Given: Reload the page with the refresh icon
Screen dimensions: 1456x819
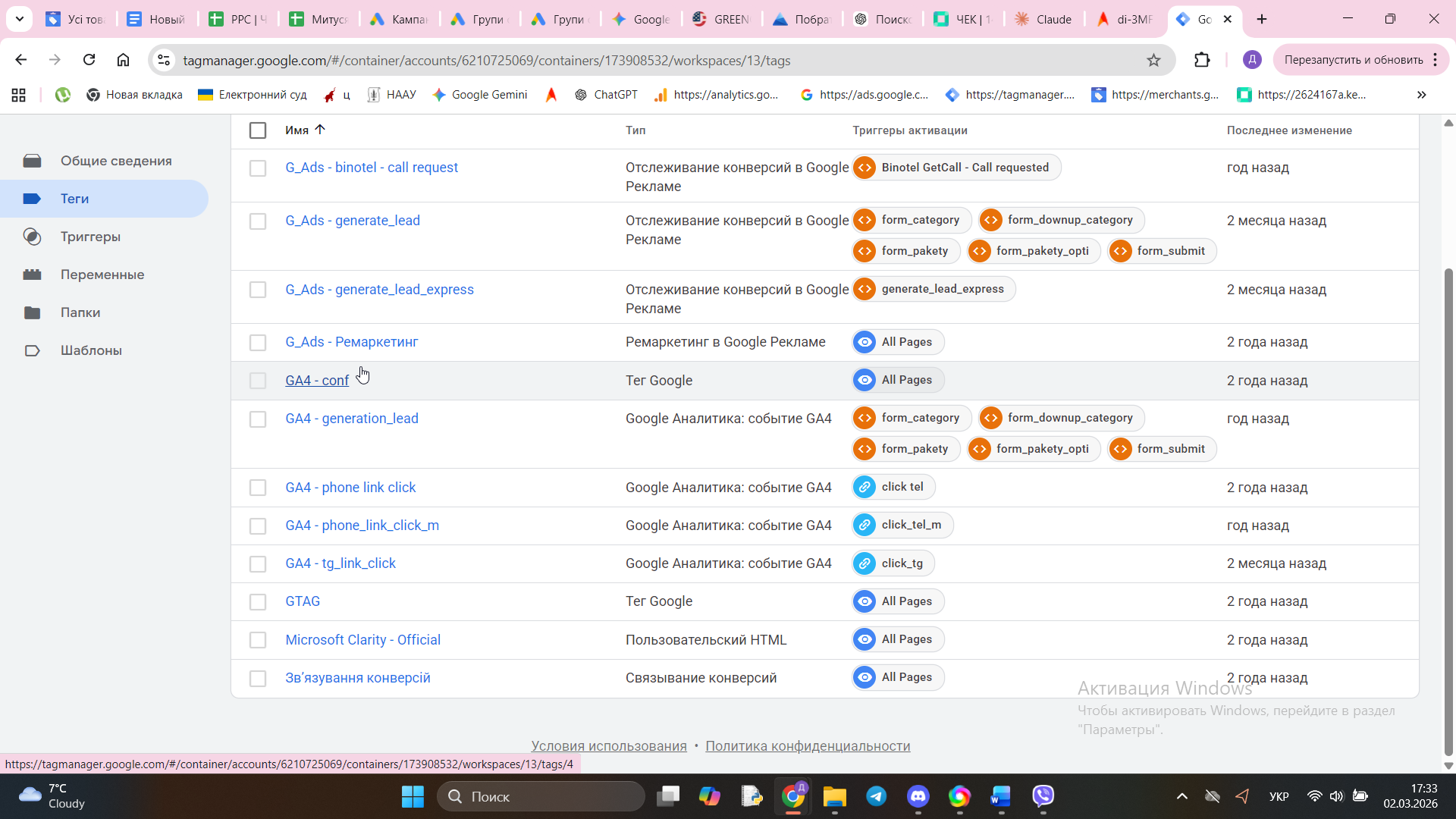Looking at the screenshot, I should tap(89, 60).
